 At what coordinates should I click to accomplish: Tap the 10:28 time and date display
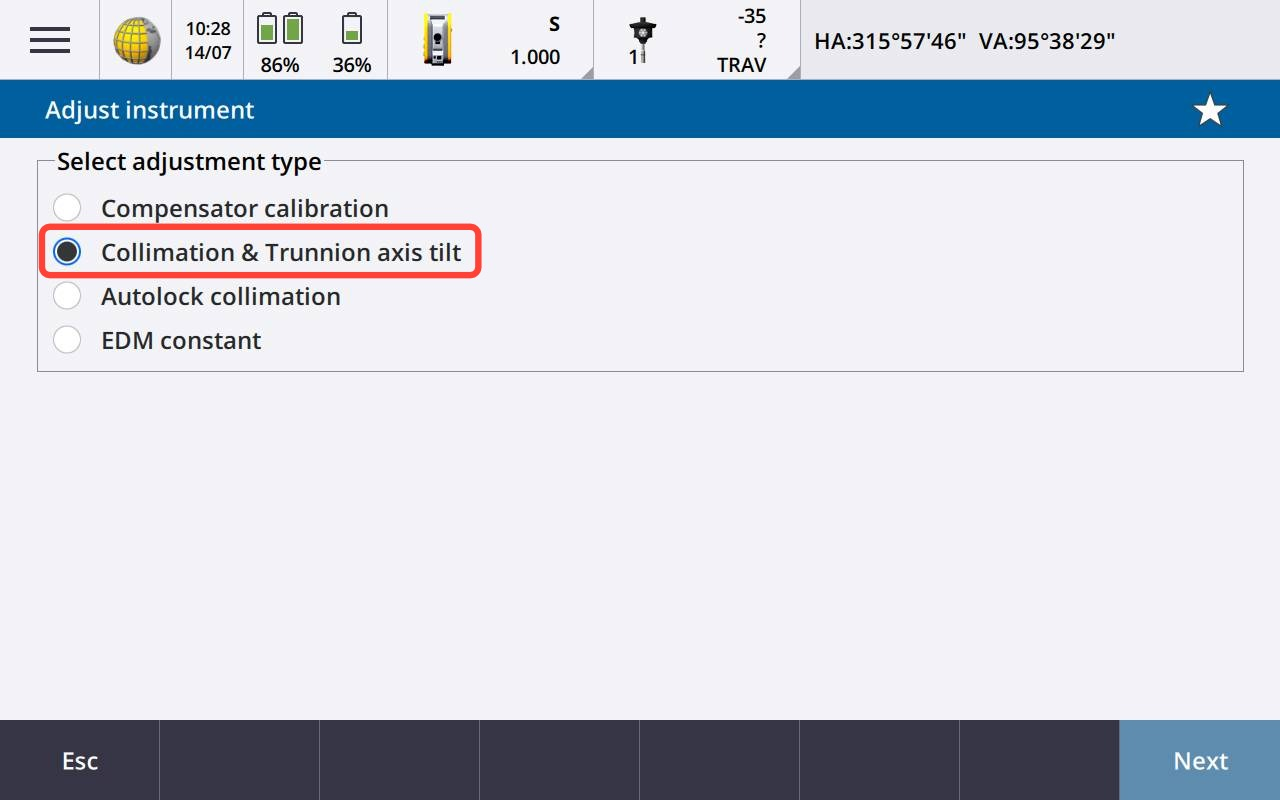207,41
